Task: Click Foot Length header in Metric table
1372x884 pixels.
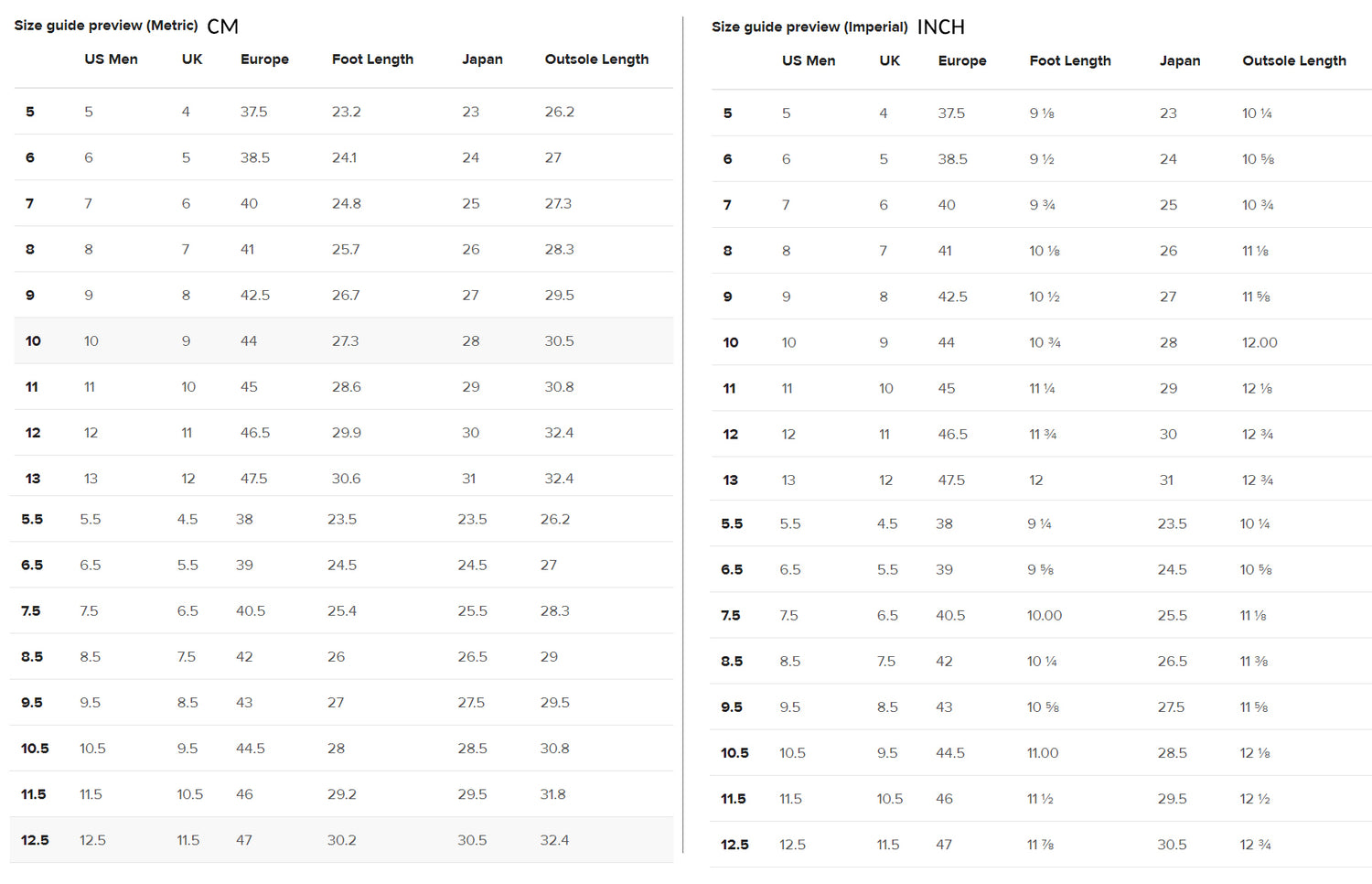Action: (x=372, y=59)
